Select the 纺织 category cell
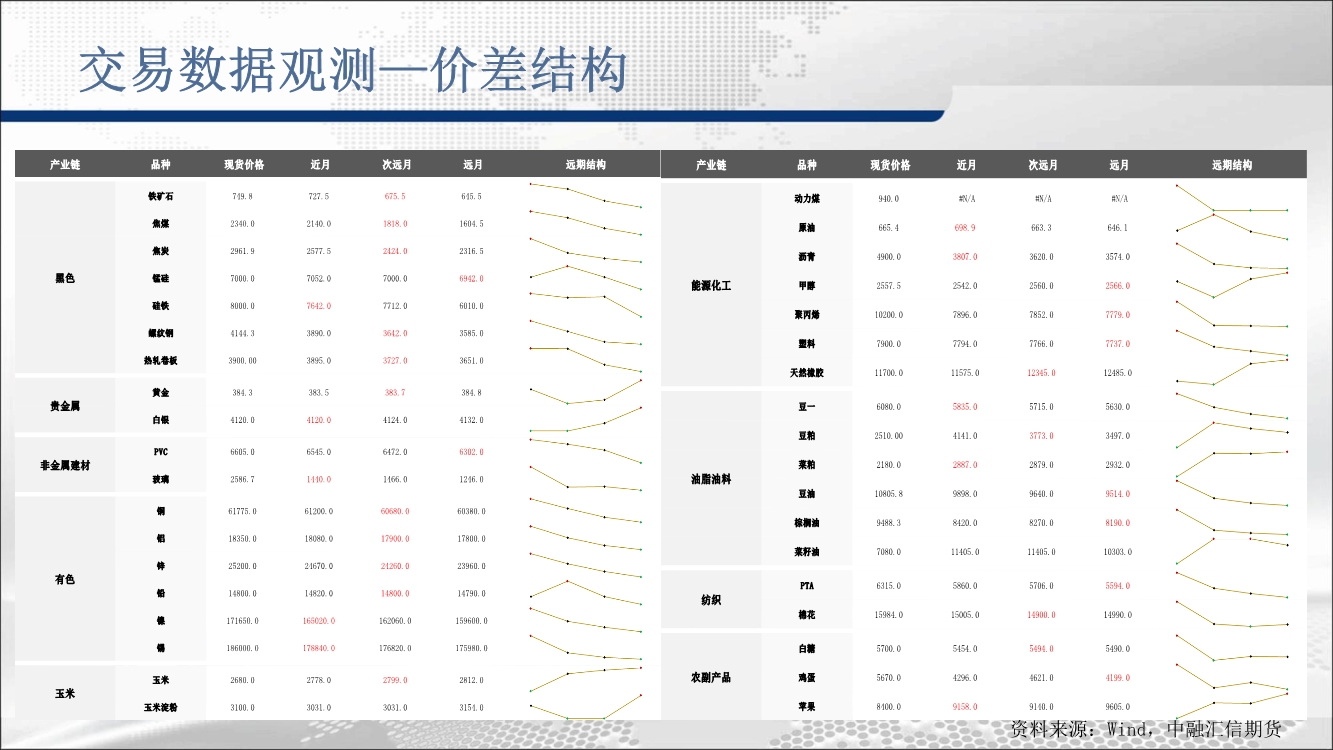Image resolution: width=1333 pixels, height=750 pixels. coord(711,600)
